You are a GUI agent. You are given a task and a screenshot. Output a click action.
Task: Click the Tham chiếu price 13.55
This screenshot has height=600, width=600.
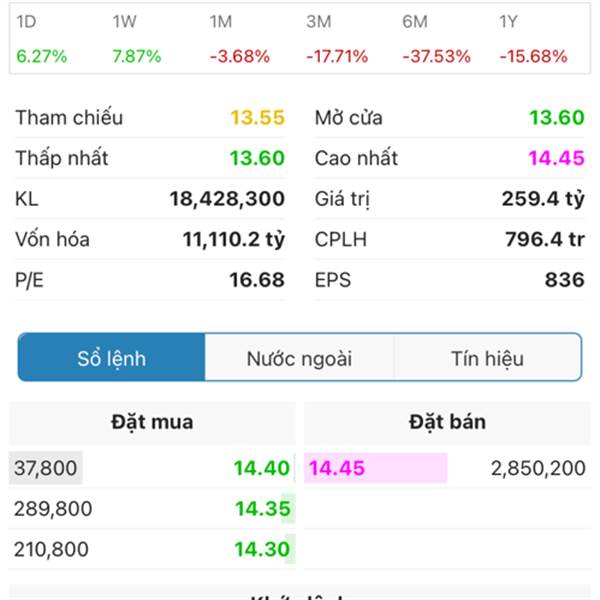257,118
